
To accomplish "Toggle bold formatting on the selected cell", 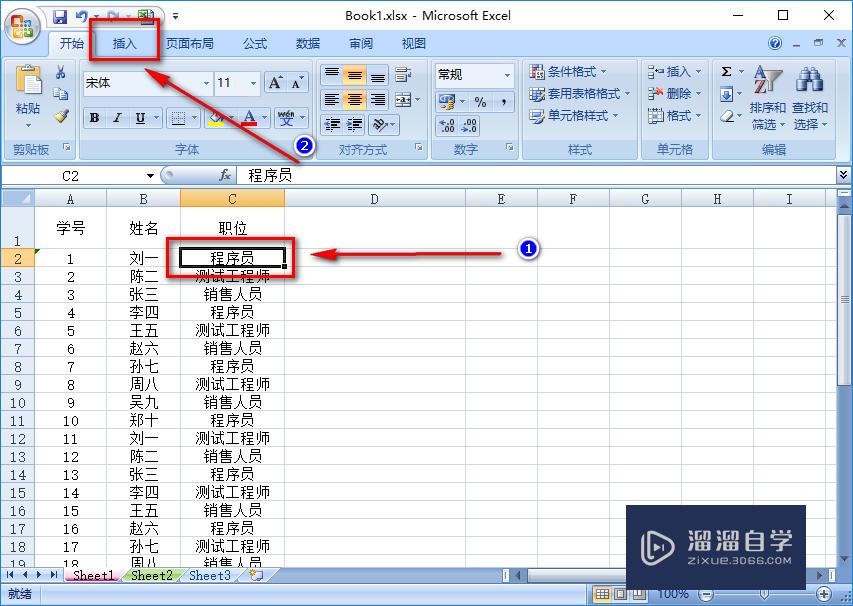I will pos(93,117).
